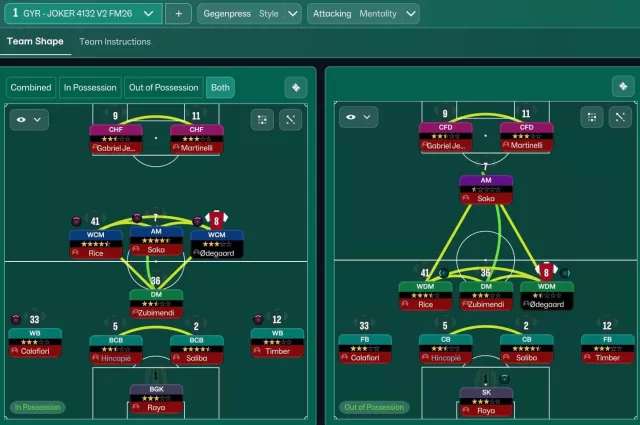Click the expand arrows icon on the right pitch

[620, 117]
